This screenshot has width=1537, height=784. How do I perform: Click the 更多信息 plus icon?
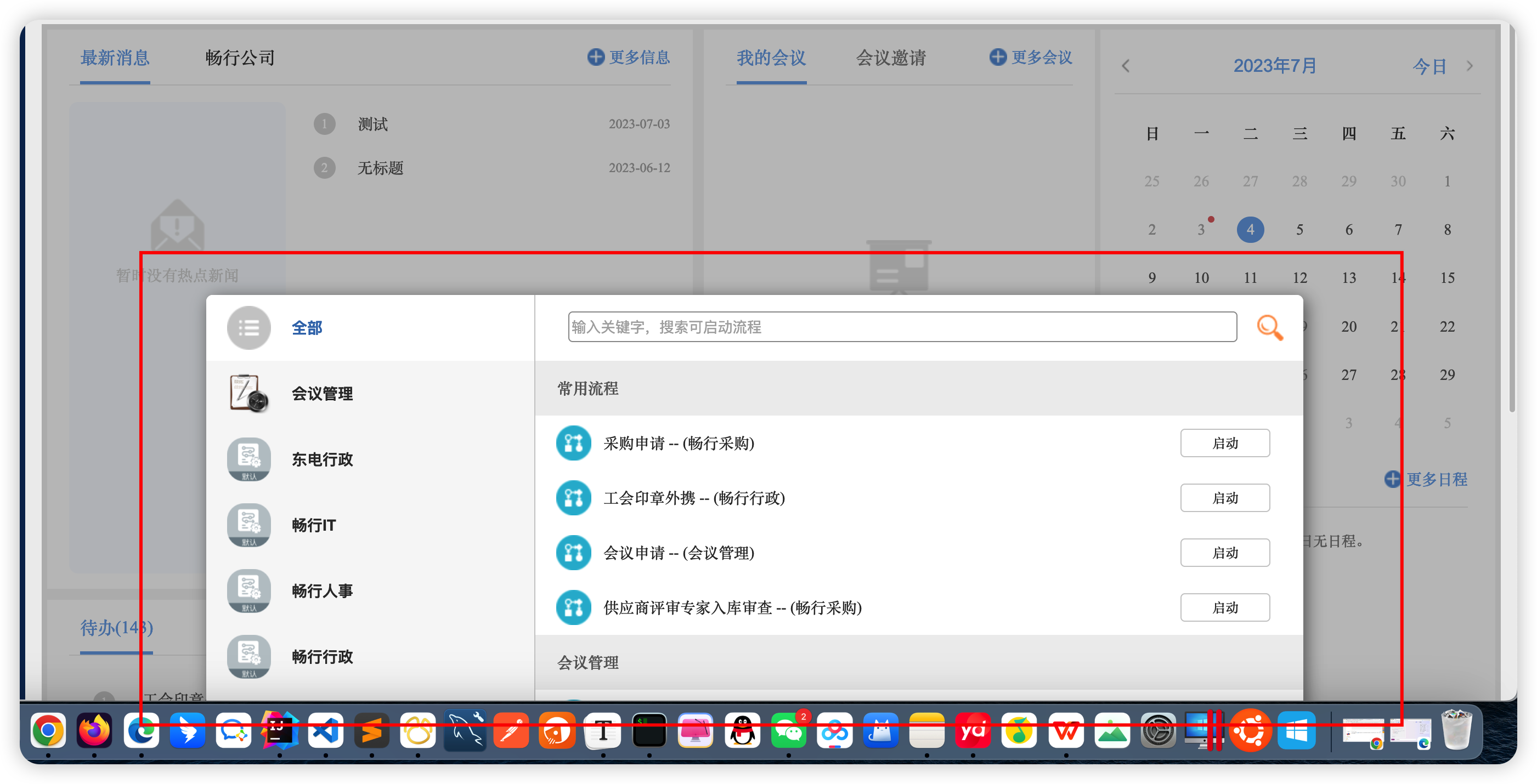pyautogui.click(x=596, y=56)
